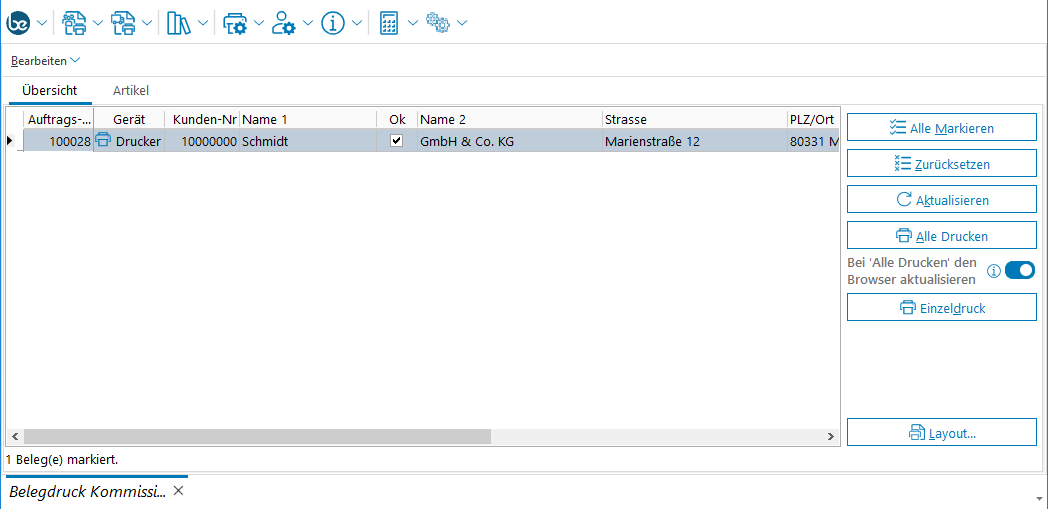Viewport: 1048px width, 509px height.
Task: Click the books library icon
Action: (x=179, y=23)
